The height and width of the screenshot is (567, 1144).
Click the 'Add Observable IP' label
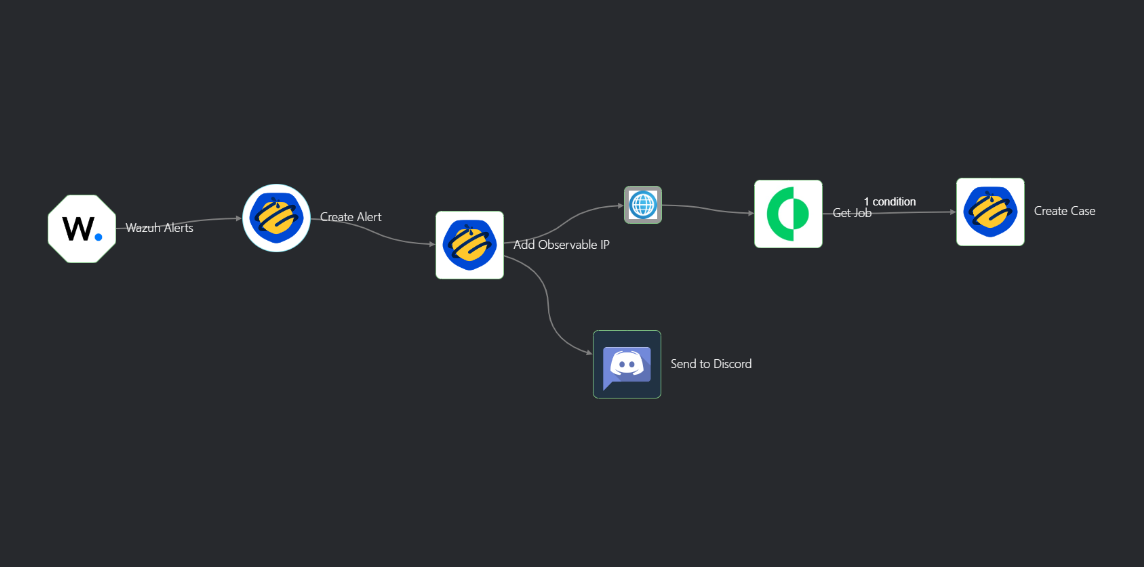click(561, 244)
